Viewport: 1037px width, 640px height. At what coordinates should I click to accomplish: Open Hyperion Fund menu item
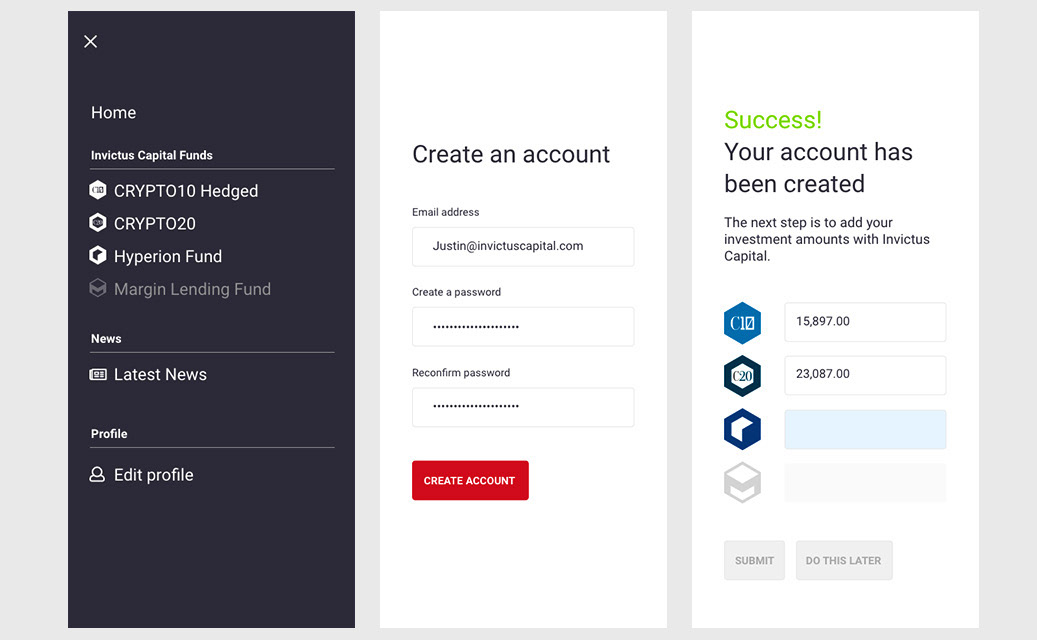coord(168,256)
